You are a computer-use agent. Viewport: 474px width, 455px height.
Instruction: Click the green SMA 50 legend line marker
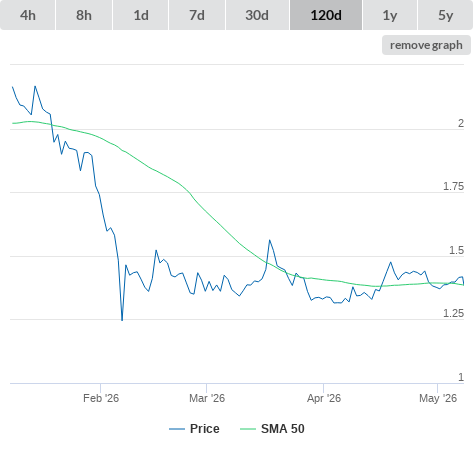pyautogui.click(x=248, y=429)
